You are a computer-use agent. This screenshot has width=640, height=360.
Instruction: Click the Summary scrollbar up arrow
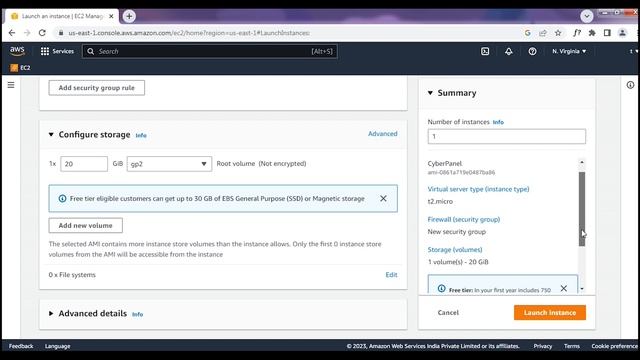(x=582, y=162)
